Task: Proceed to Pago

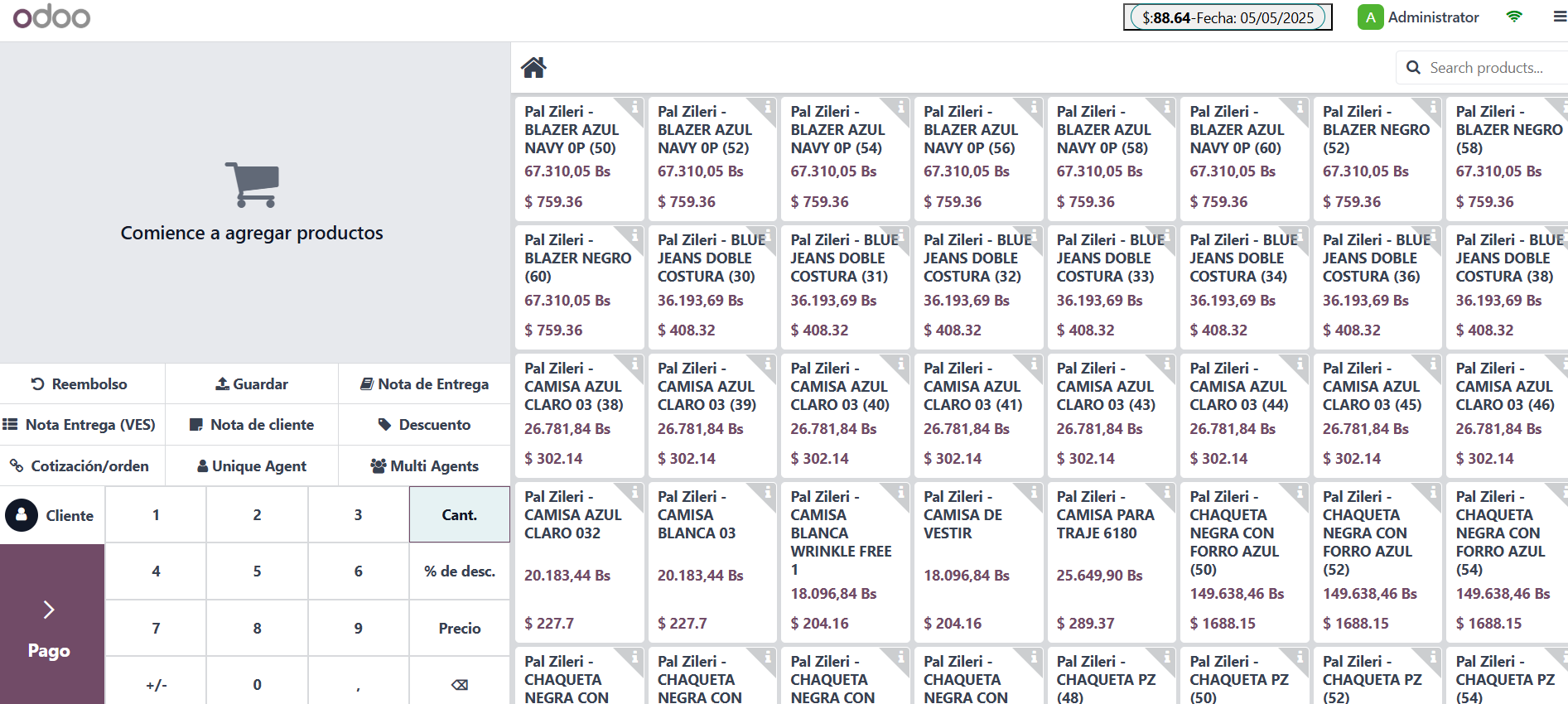Action: point(51,624)
